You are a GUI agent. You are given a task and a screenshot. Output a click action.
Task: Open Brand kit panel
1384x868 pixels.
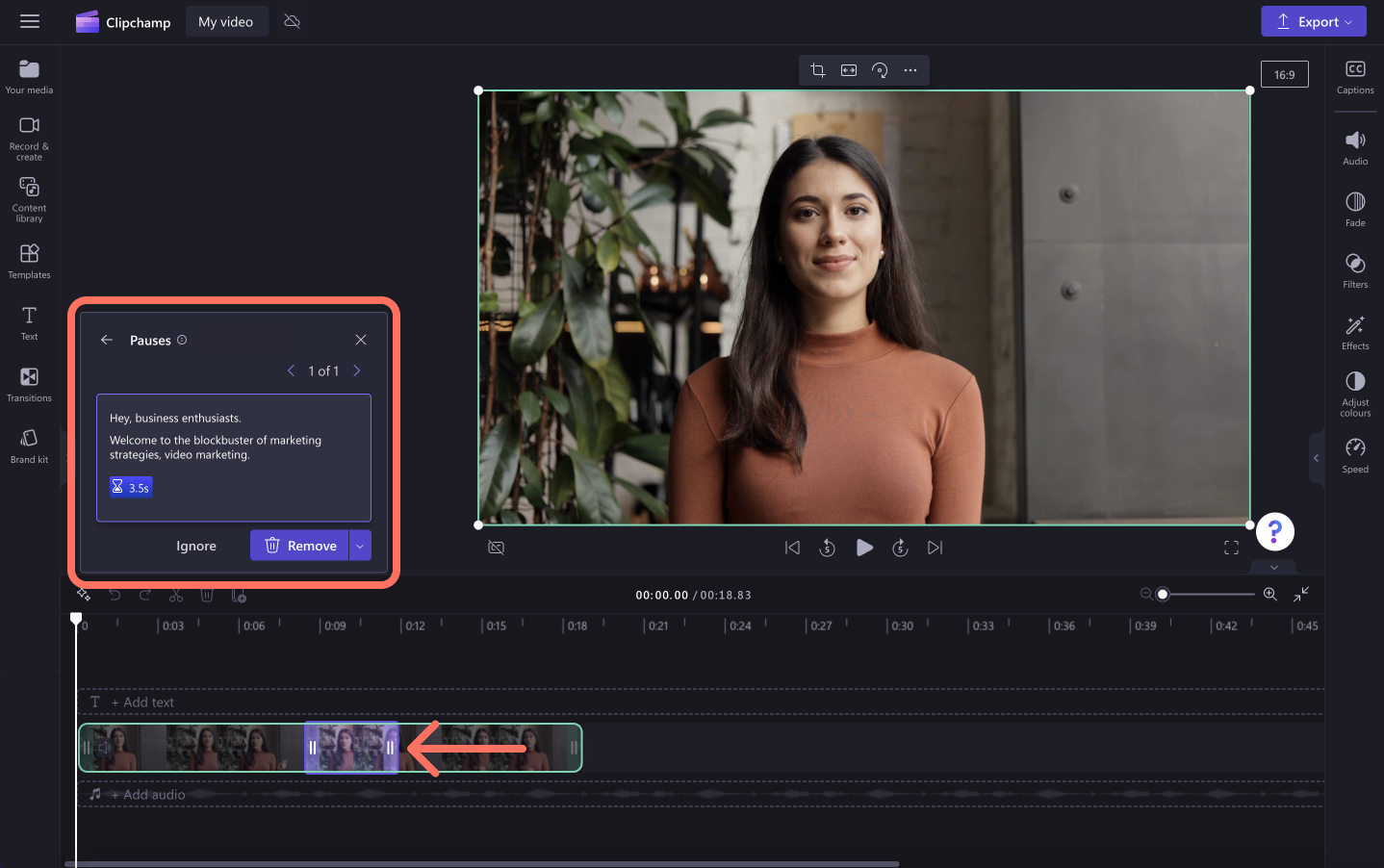(x=30, y=446)
